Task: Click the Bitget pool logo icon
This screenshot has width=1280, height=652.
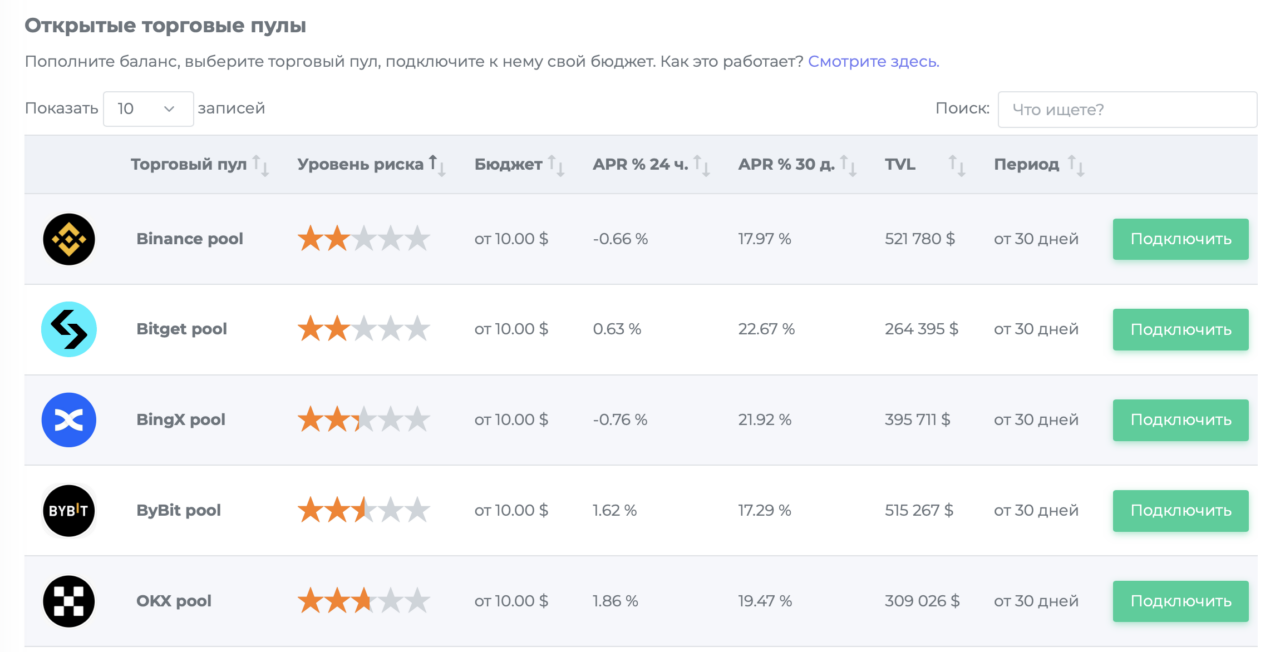Action: [x=69, y=329]
